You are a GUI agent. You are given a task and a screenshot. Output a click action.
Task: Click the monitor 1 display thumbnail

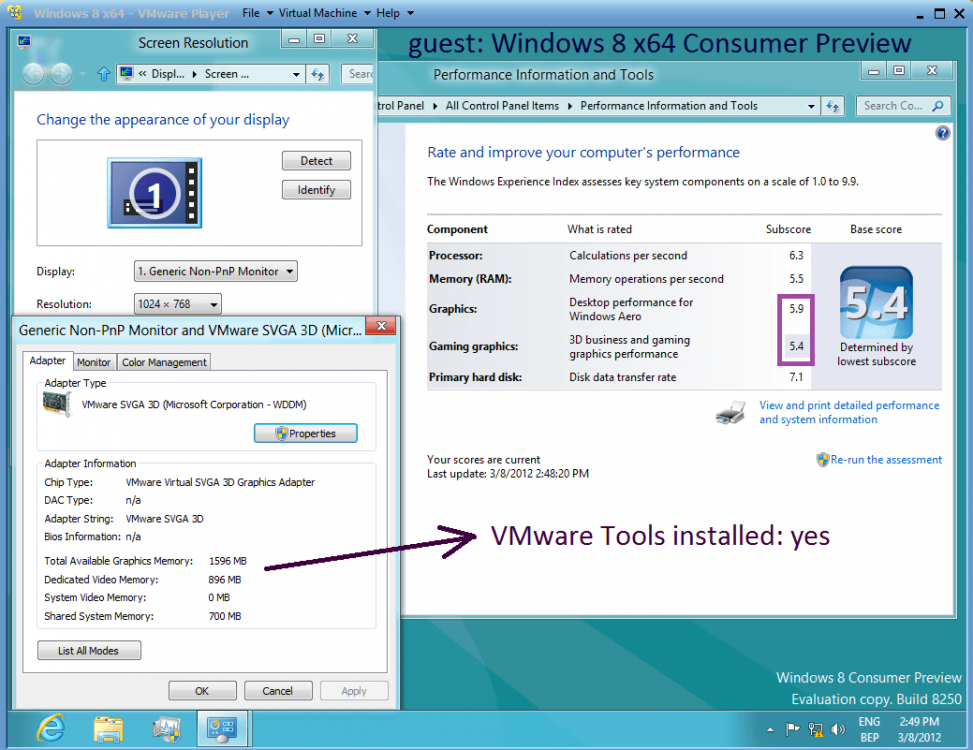[x=155, y=192]
